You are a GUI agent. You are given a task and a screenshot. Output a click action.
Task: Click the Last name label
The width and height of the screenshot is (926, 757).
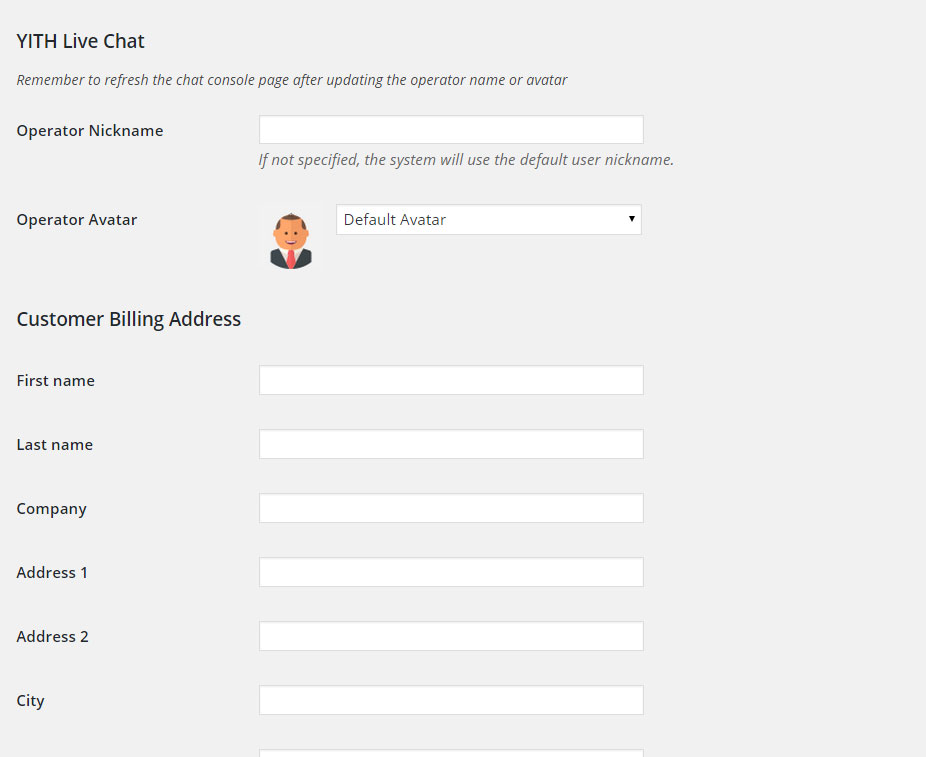click(54, 445)
